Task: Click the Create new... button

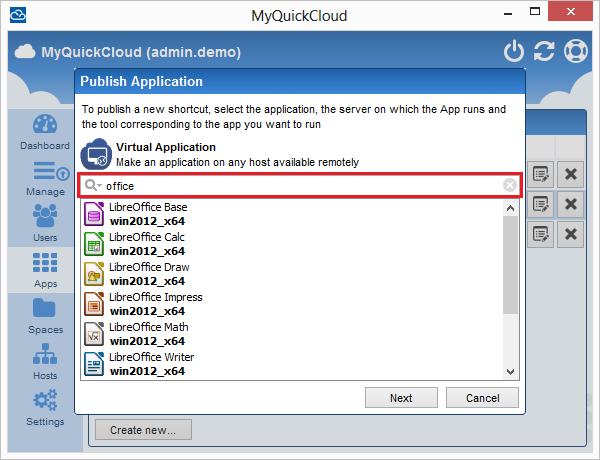Action: point(143,430)
